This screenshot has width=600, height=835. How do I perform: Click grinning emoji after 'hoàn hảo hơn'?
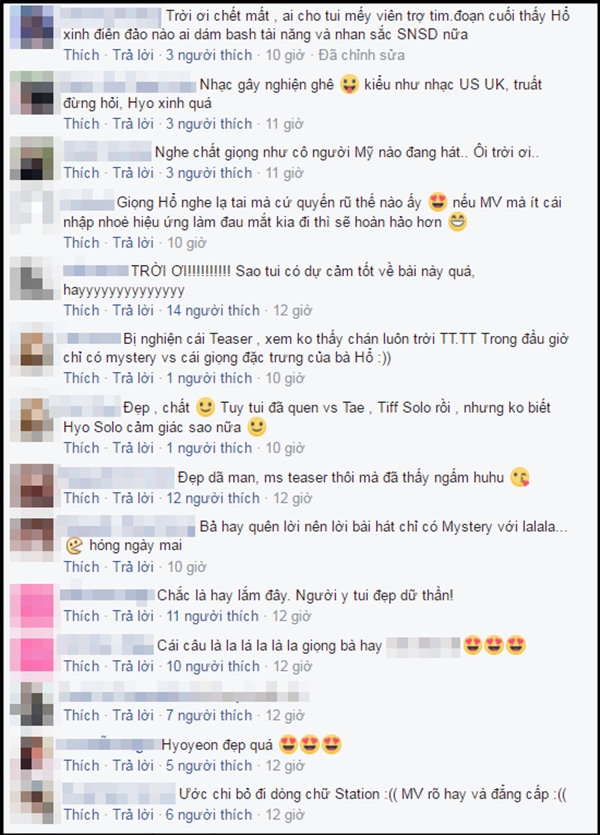coord(457,222)
